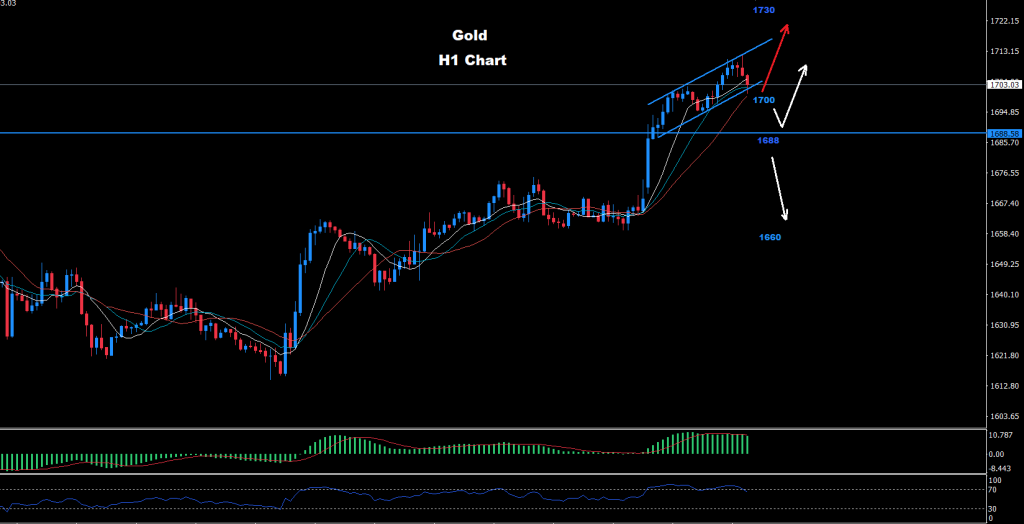The image size is (1024, 524).
Task: Click the 1630.95 price axis label
Action: pos(1004,325)
